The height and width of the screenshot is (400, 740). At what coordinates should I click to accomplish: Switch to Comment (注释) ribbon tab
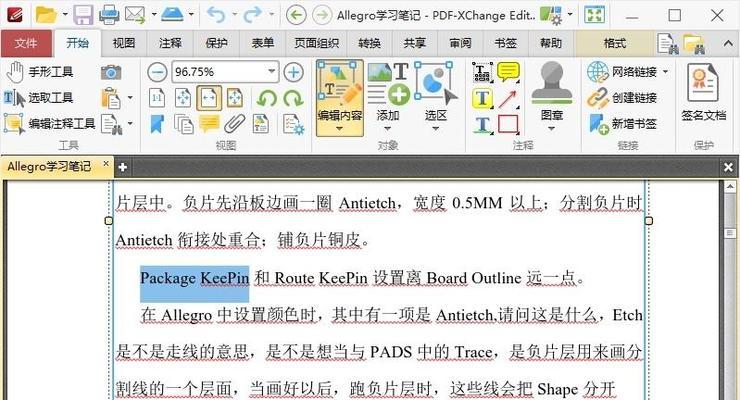(x=170, y=43)
